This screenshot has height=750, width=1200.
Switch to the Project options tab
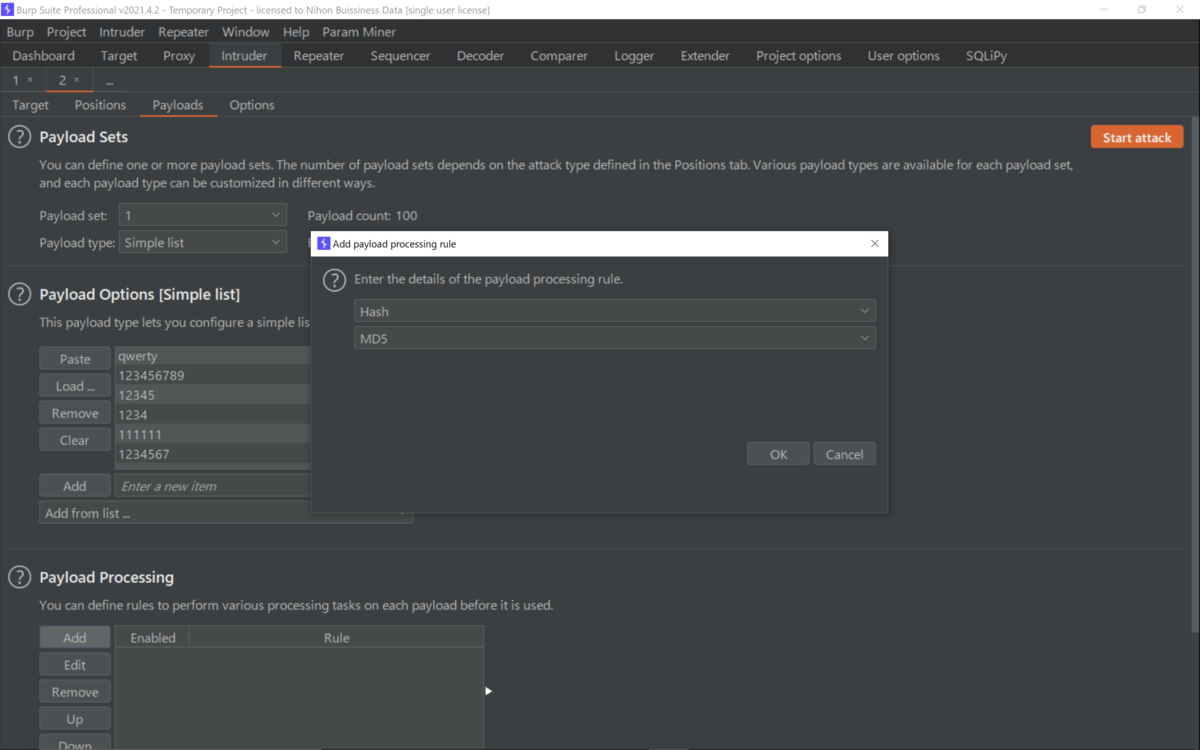[x=799, y=56]
